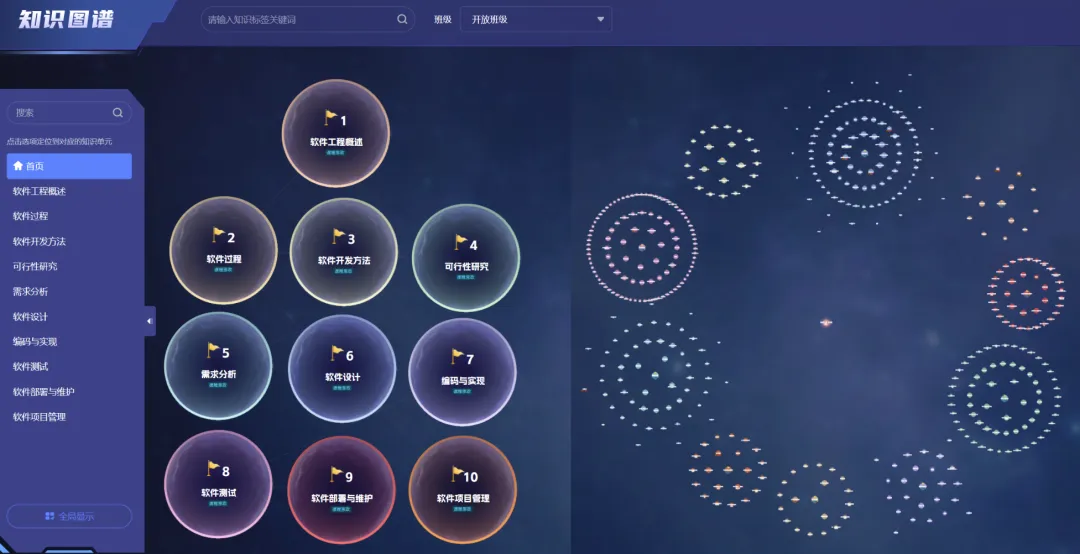Click the magnifier icon in top search bar
This screenshot has width=1080, height=554.
402,19
